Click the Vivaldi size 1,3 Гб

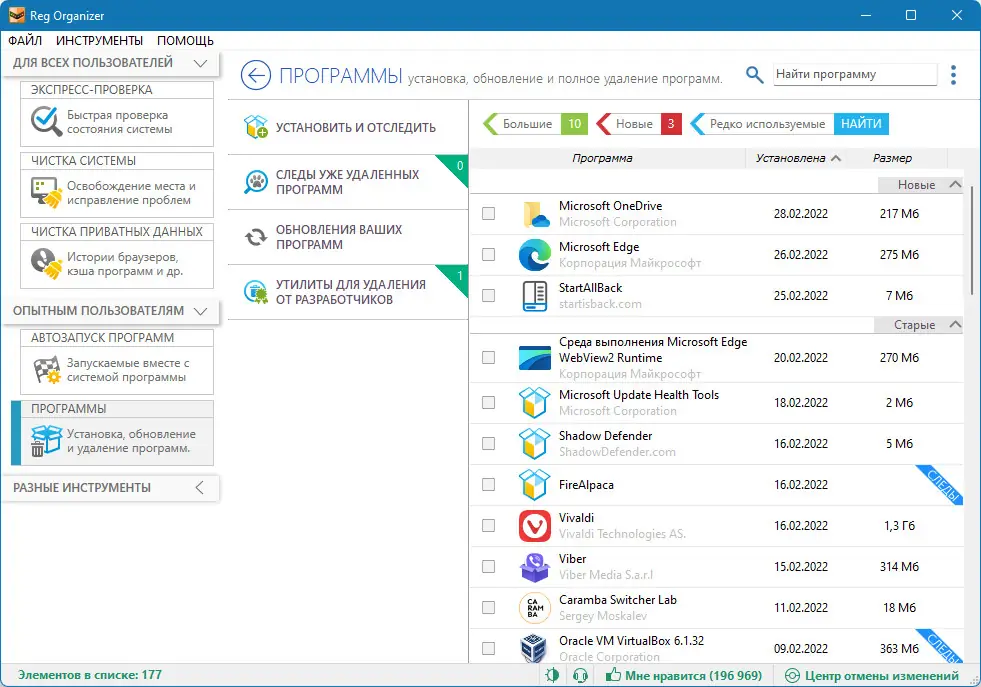(x=899, y=526)
